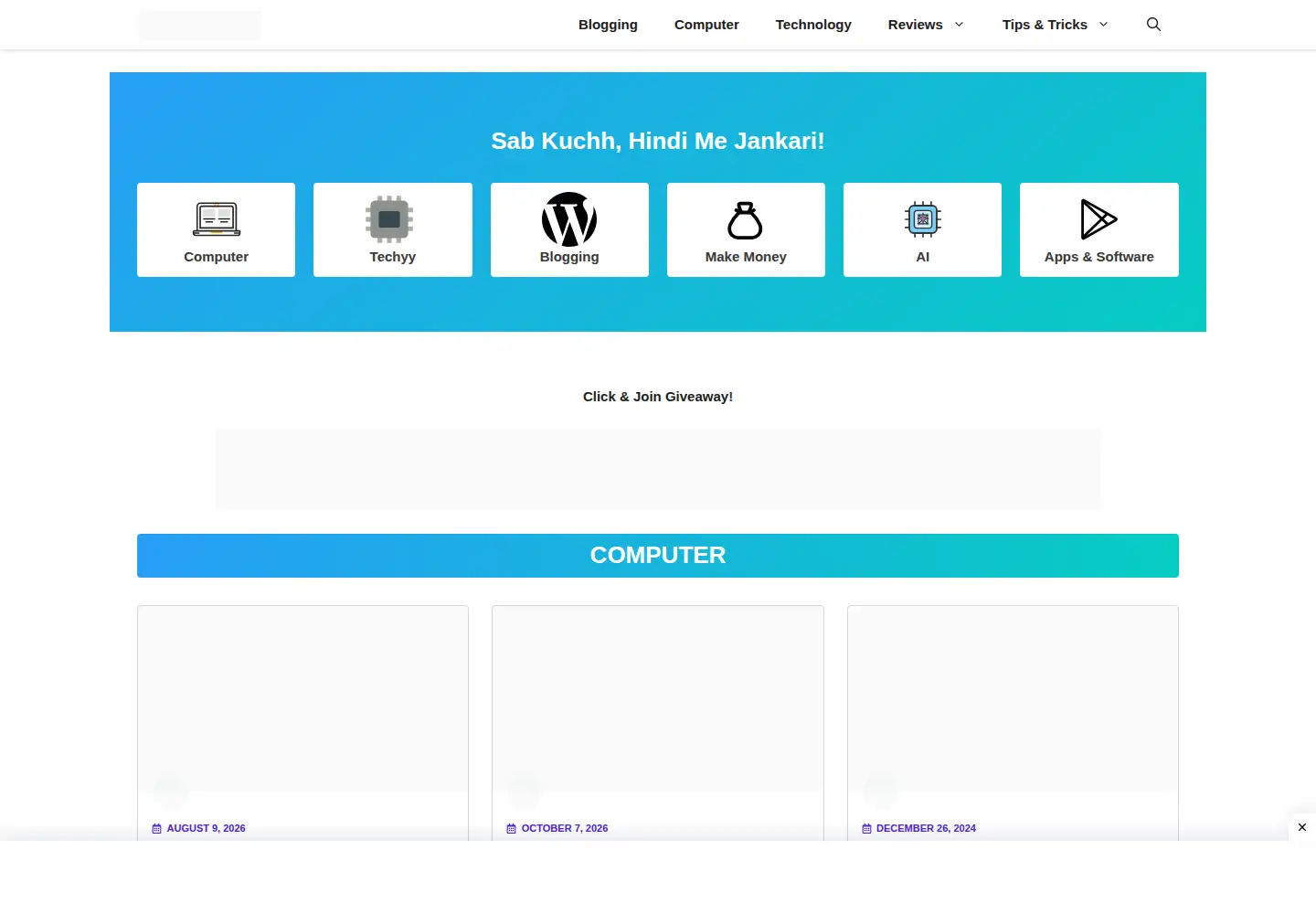Screen dimensions: 1316x914
Task: Go to the Technology menu item
Action: (x=813, y=25)
